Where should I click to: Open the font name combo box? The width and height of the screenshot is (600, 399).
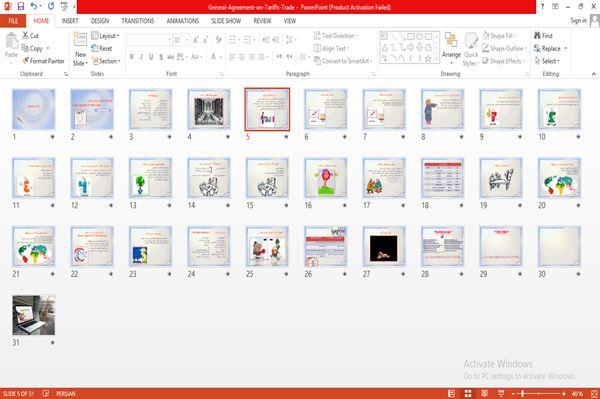click(149, 40)
